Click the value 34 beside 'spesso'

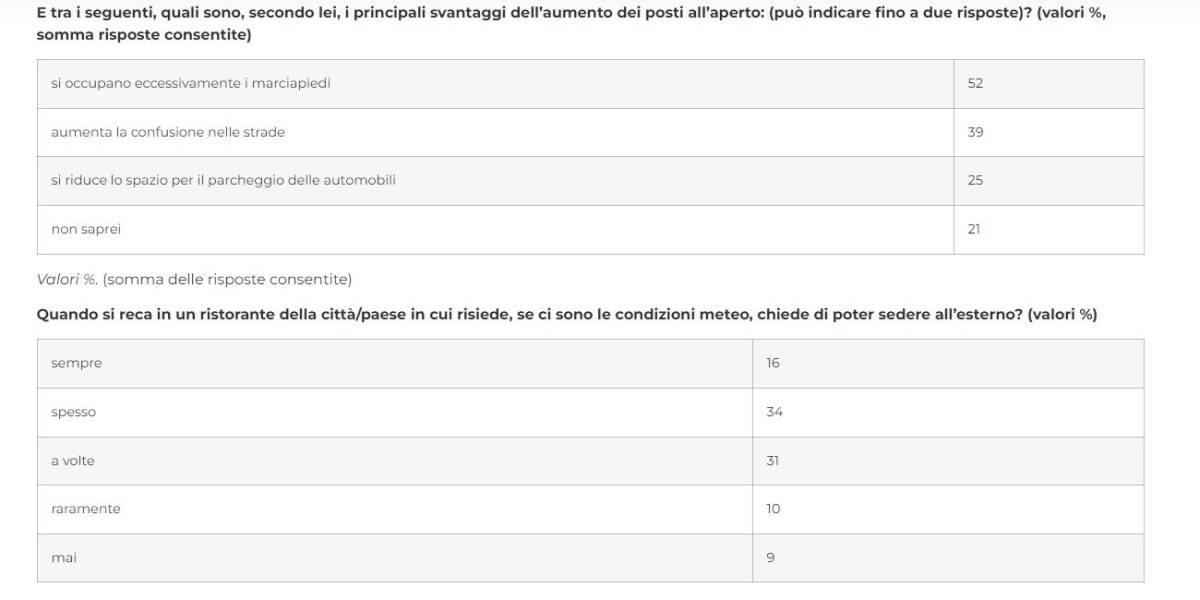pos(774,412)
